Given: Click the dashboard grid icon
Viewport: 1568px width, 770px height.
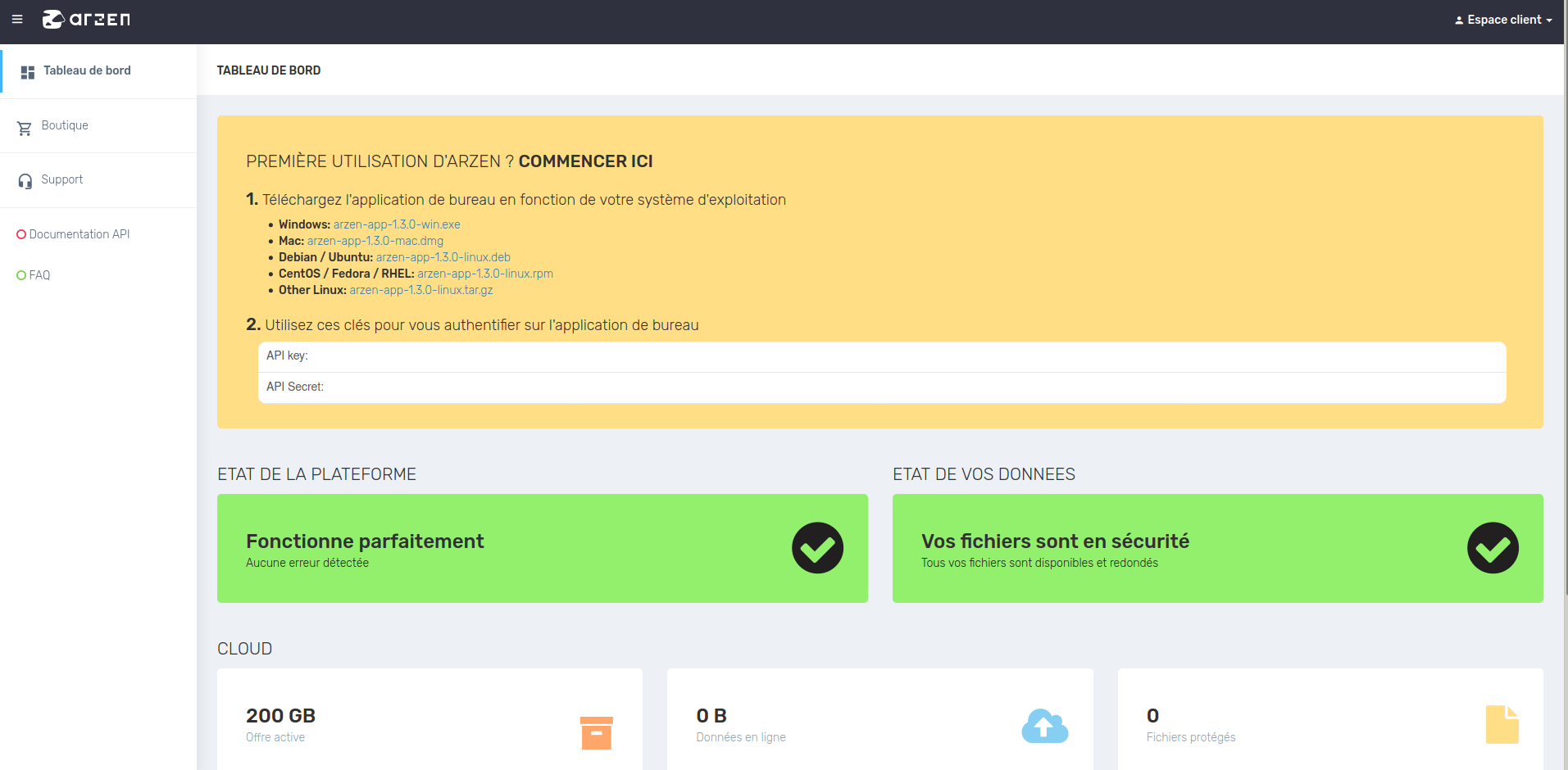Looking at the screenshot, I should click(27, 72).
